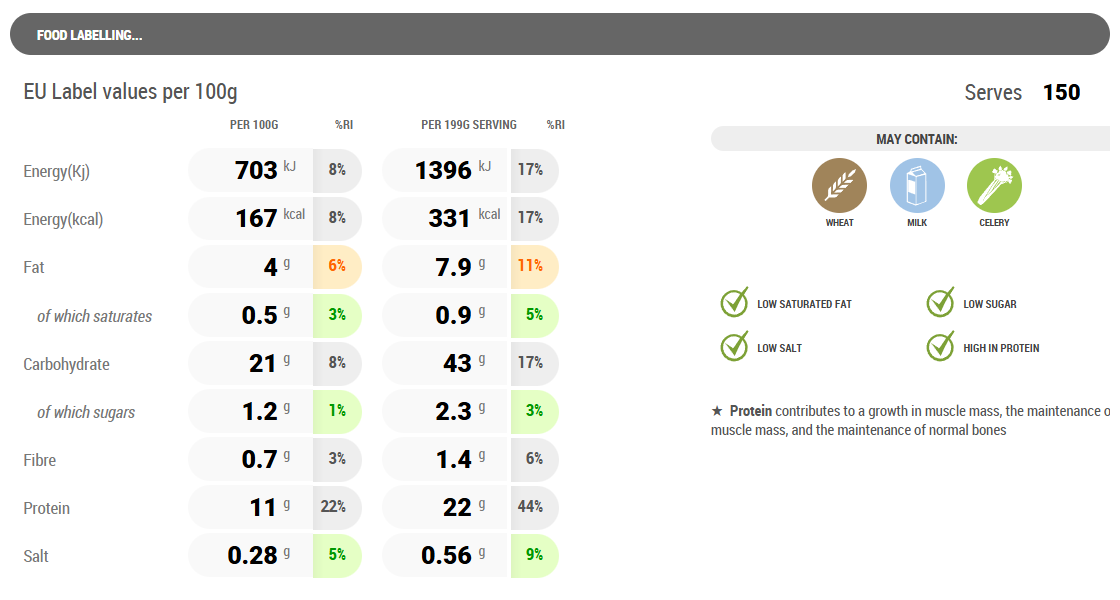Click the green Salt 9% RI swatch
The height and width of the screenshot is (600, 1120).
point(534,555)
